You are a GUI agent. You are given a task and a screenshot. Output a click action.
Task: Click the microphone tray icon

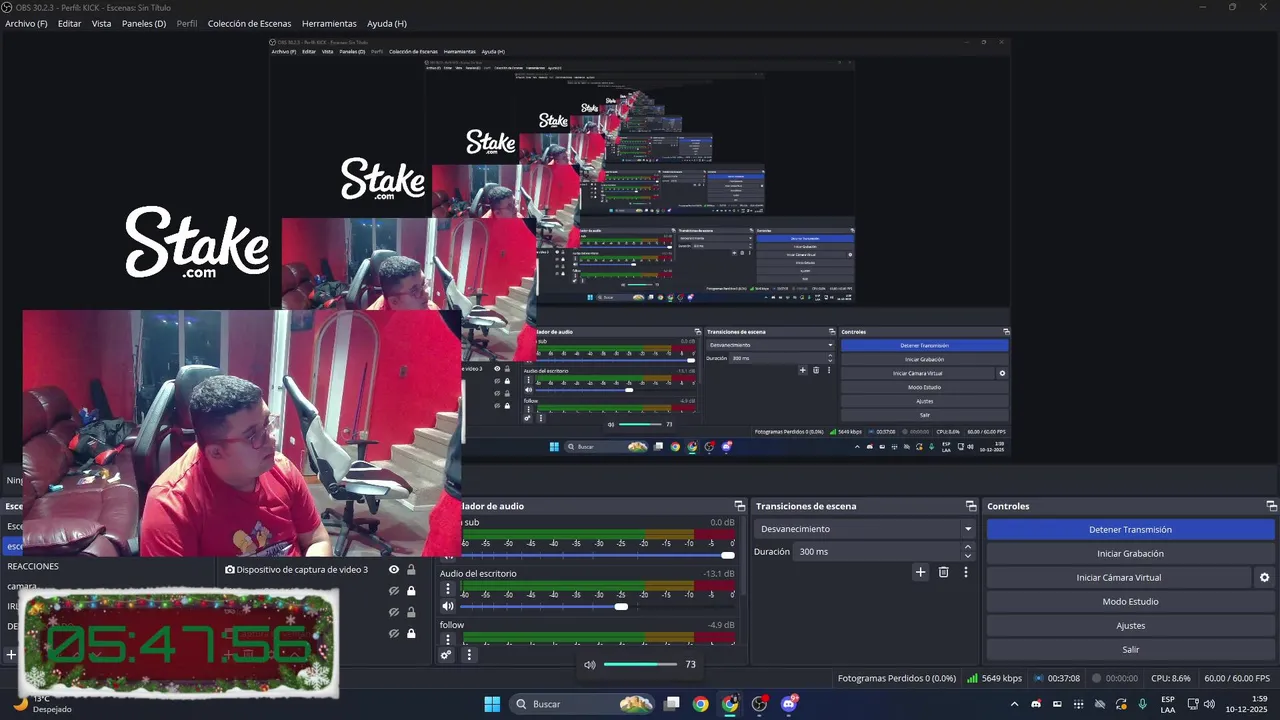tap(1143, 704)
